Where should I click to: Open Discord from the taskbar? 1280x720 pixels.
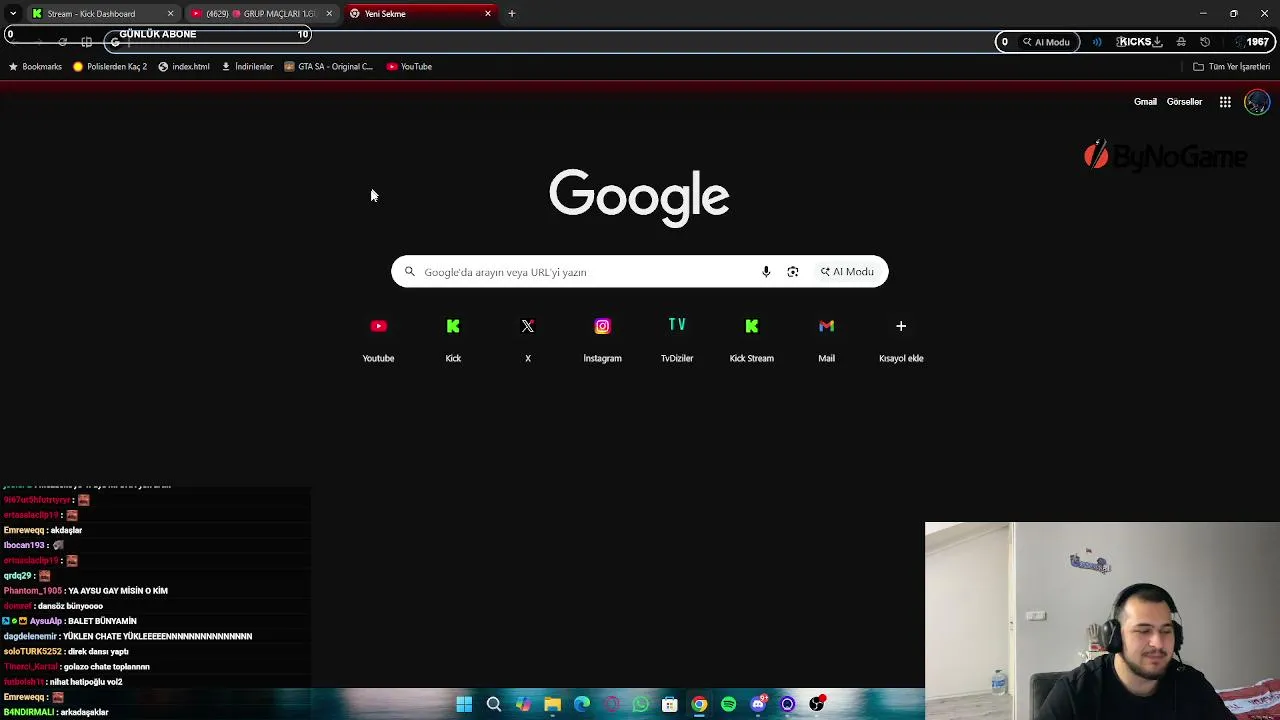pos(758,704)
